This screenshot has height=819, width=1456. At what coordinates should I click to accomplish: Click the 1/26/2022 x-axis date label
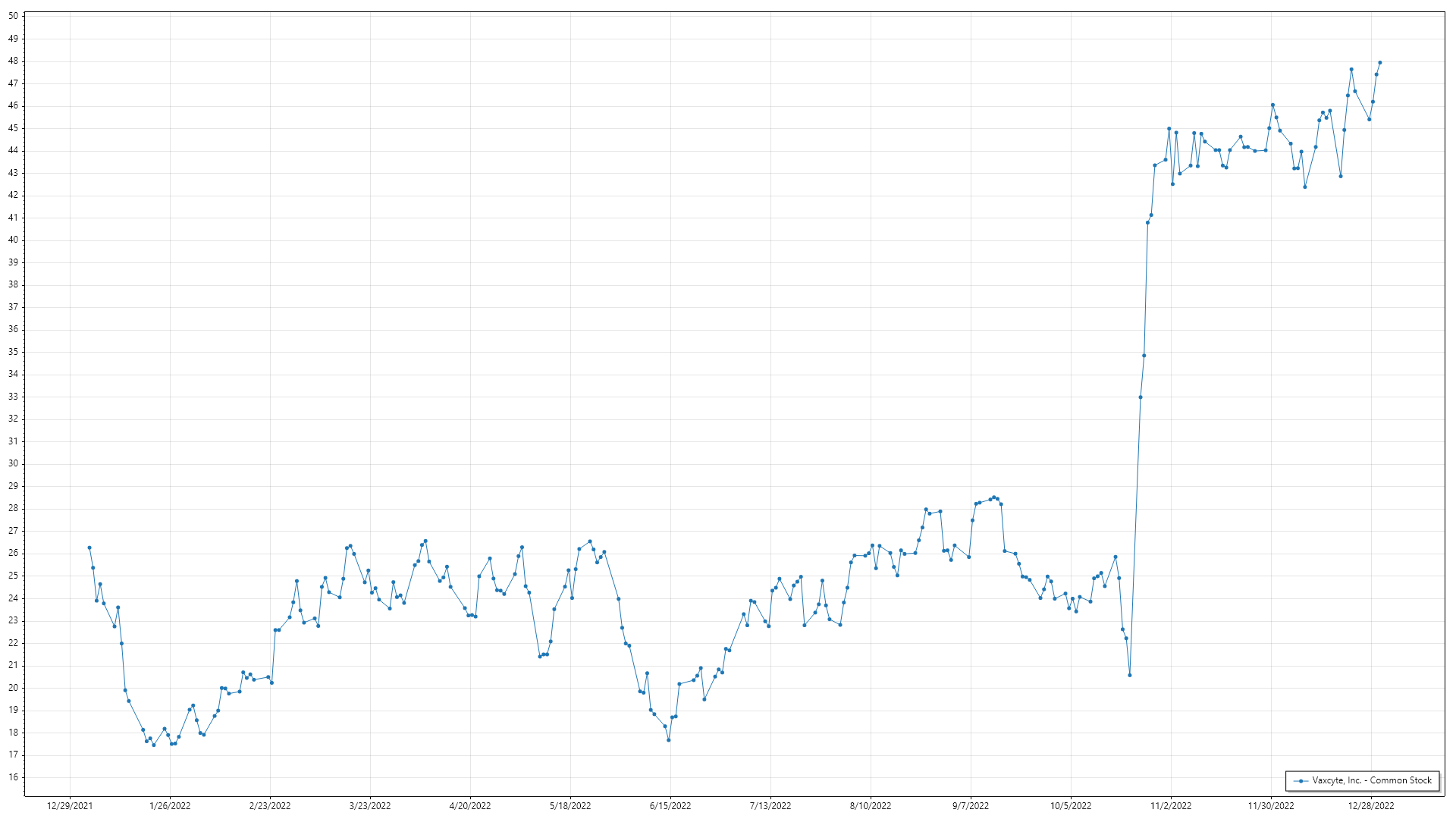pyautogui.click(x=170, y=806)
